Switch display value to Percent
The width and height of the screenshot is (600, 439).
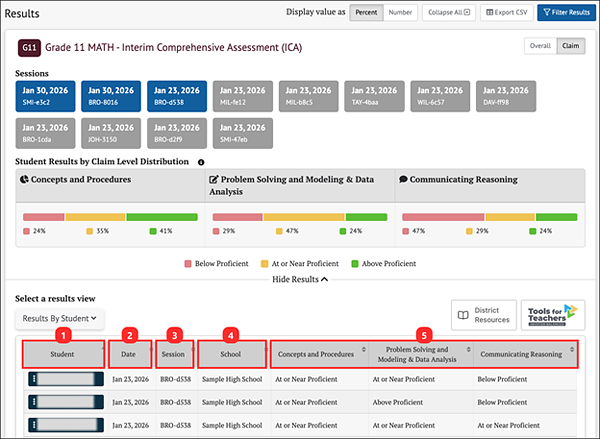(366, 13)
